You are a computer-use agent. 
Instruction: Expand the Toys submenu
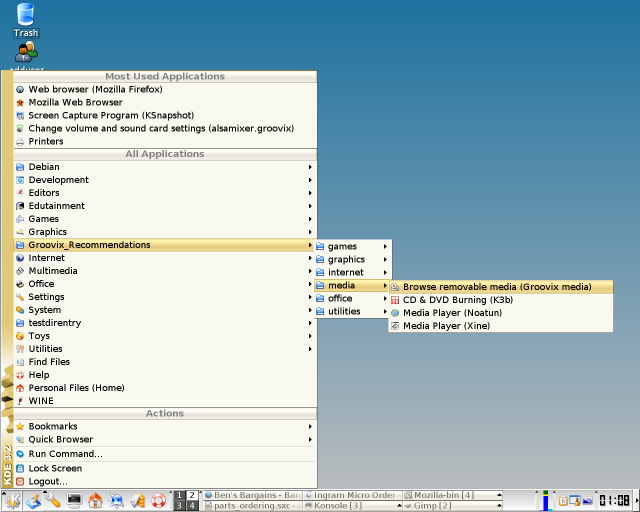coord(165,336)
